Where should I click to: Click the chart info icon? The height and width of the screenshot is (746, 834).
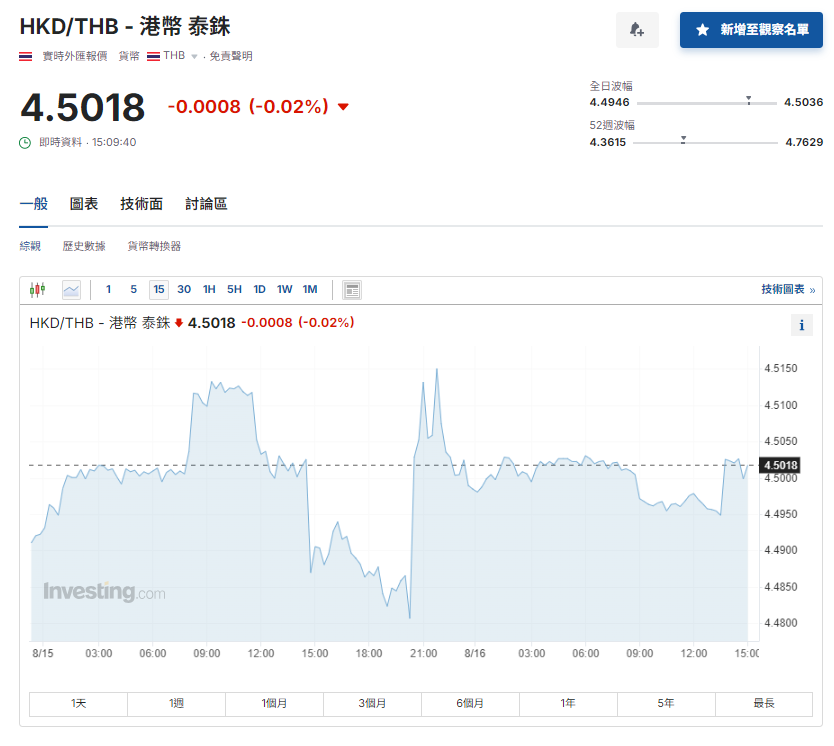click(801, 325)
